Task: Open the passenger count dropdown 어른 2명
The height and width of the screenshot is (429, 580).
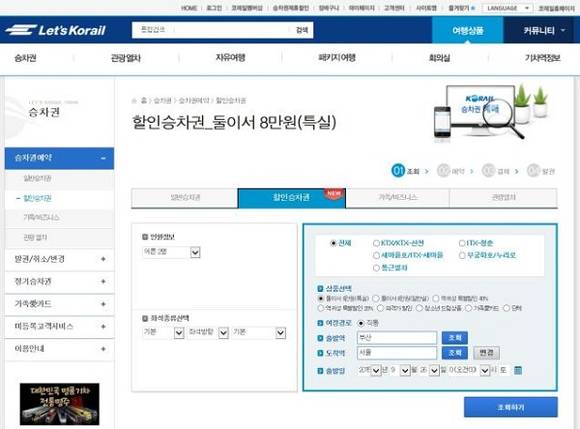Action: point(171,252)
